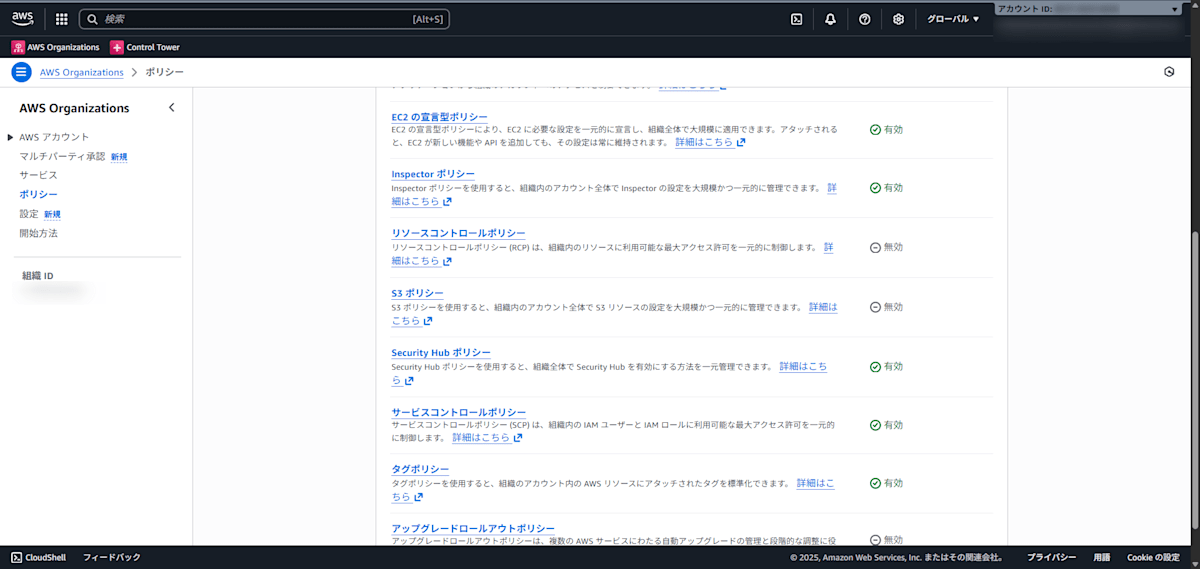Open the Inspector ポリシー link
The width and height of the screenshot is (1200, 569).
tap(433, 174)
